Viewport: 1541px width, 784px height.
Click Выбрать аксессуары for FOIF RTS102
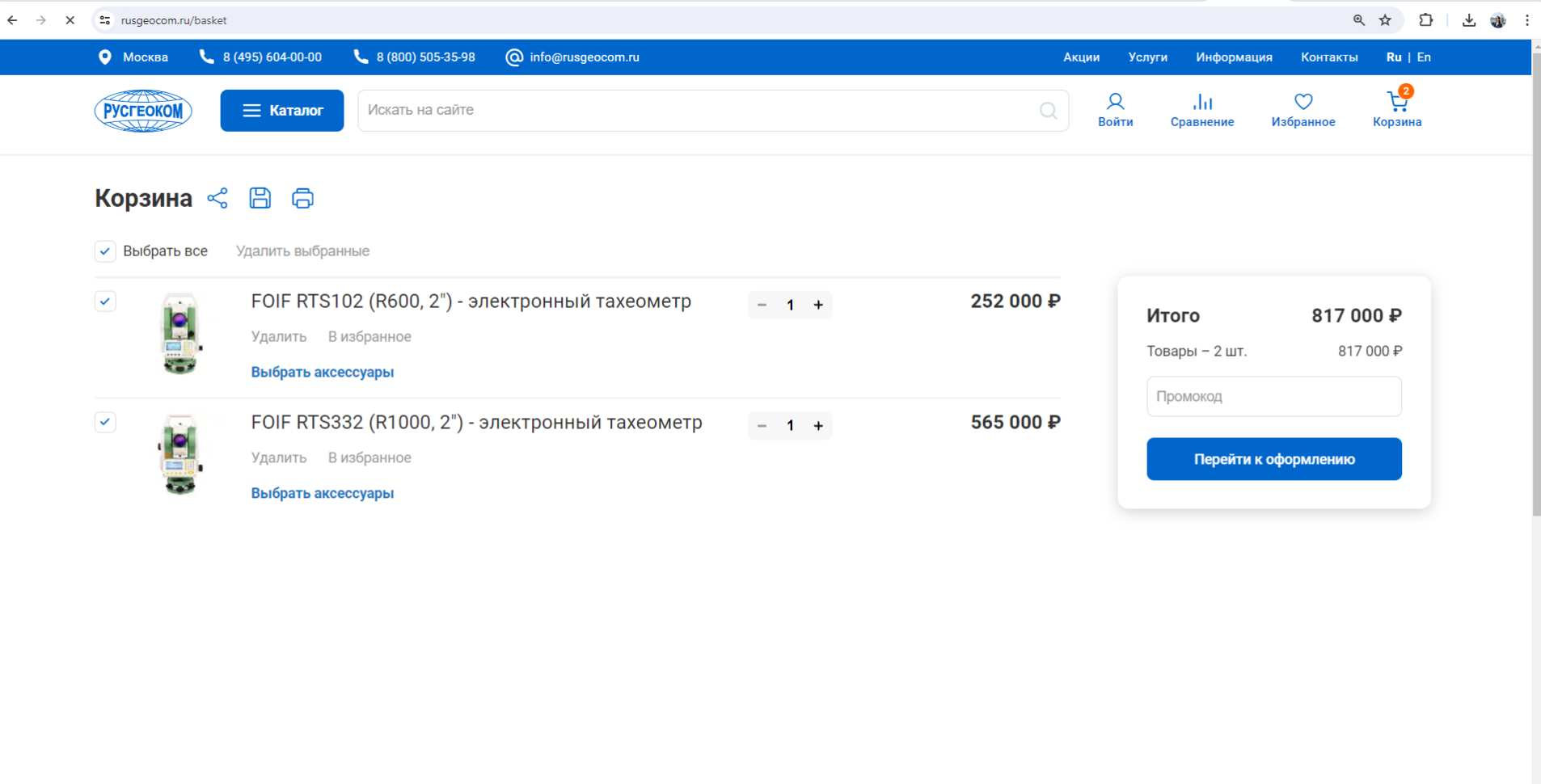[323, 373]
